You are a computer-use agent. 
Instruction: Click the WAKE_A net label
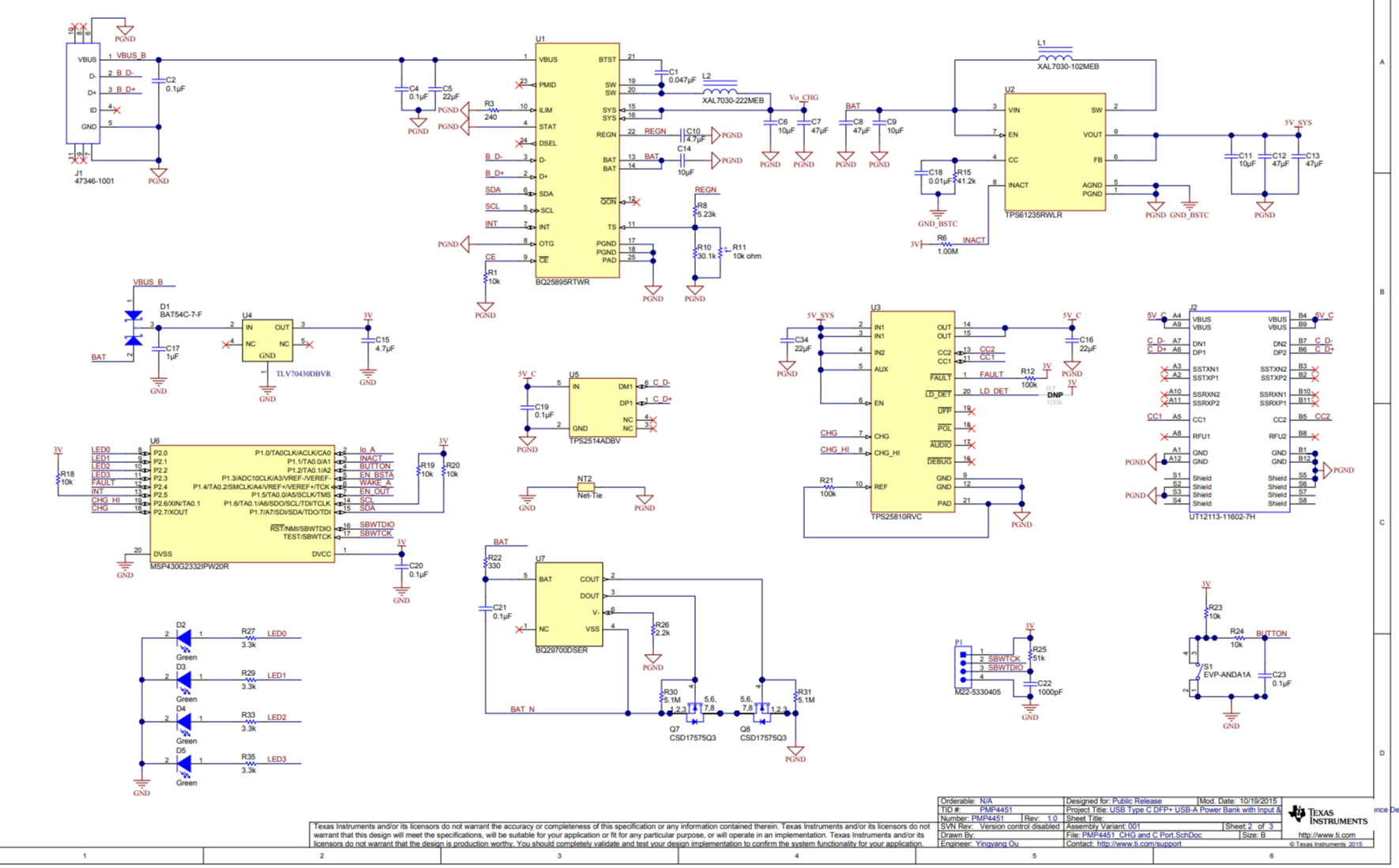click(375, 483)
